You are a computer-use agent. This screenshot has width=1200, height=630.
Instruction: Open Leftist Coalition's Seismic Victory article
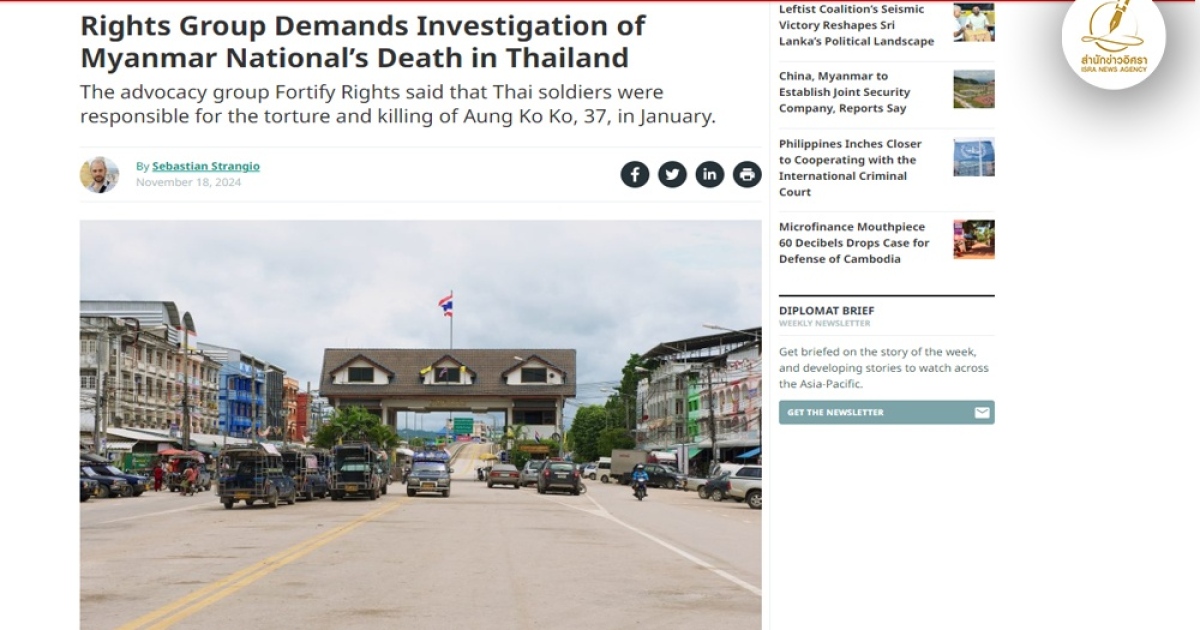click(x=856, y=26)
